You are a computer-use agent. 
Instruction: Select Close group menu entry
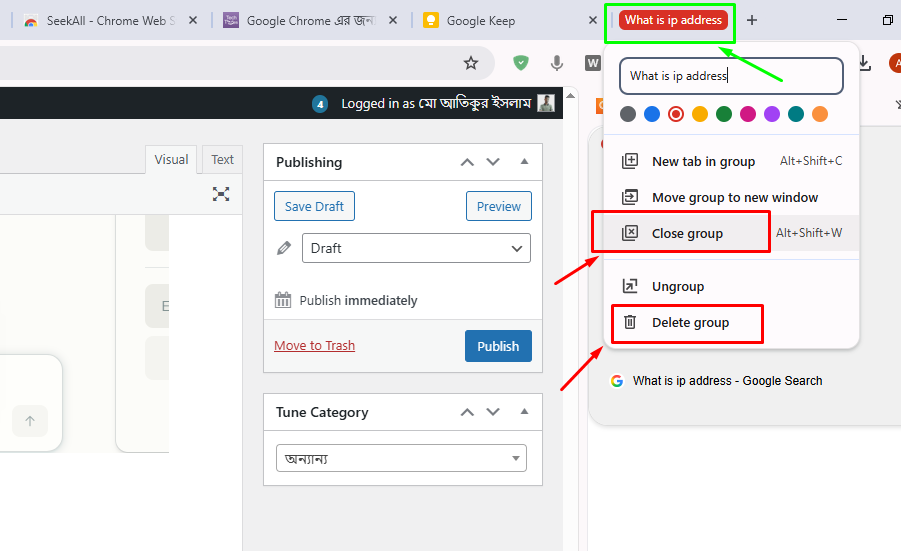coord(731,233)
